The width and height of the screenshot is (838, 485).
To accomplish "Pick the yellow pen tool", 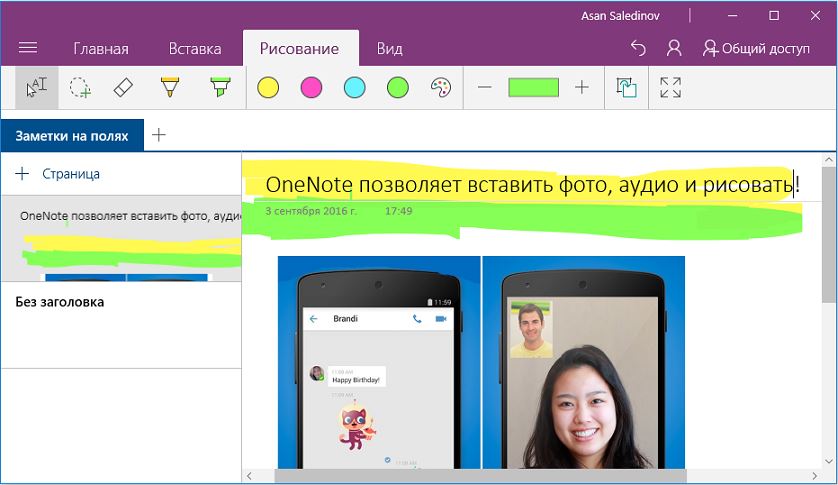I will coord(170,88).
